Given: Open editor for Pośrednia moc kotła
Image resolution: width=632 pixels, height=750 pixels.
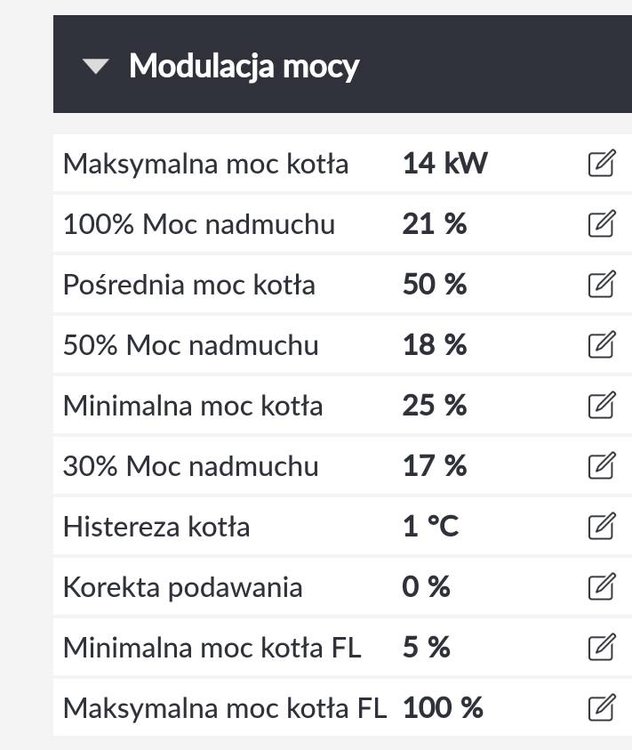Looking at the screenshot, I should pos(600,285).
